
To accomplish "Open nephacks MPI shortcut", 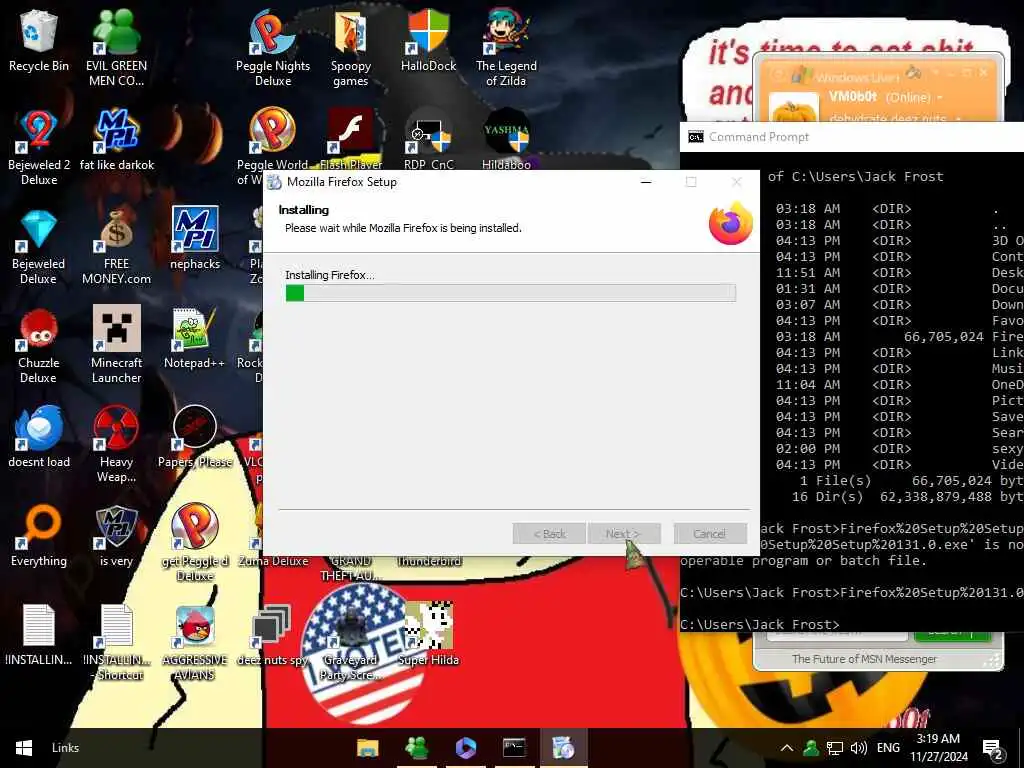I will click(x=195, y=238).
